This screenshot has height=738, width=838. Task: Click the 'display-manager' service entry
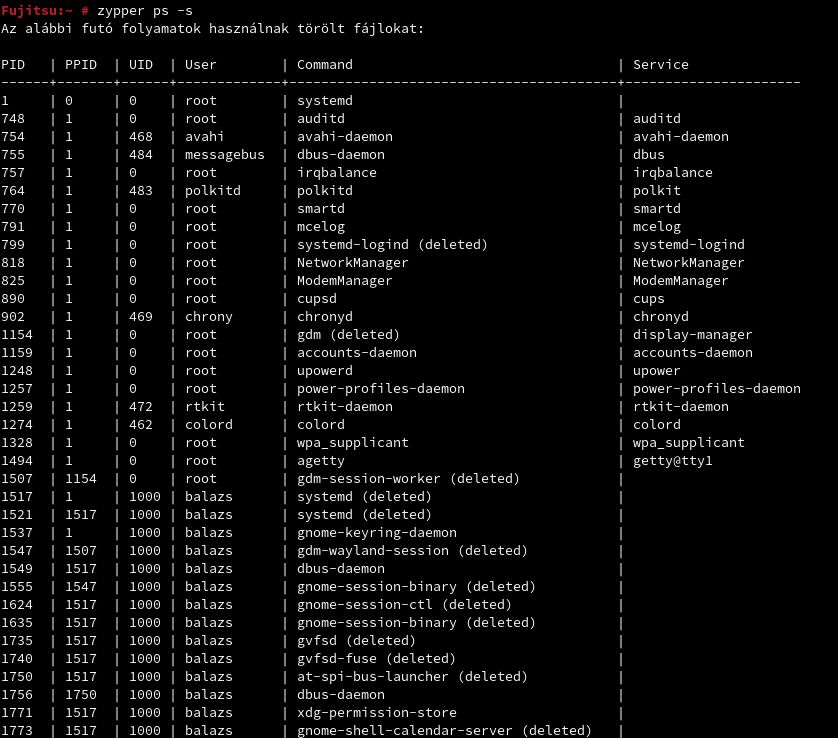(692, 335)
